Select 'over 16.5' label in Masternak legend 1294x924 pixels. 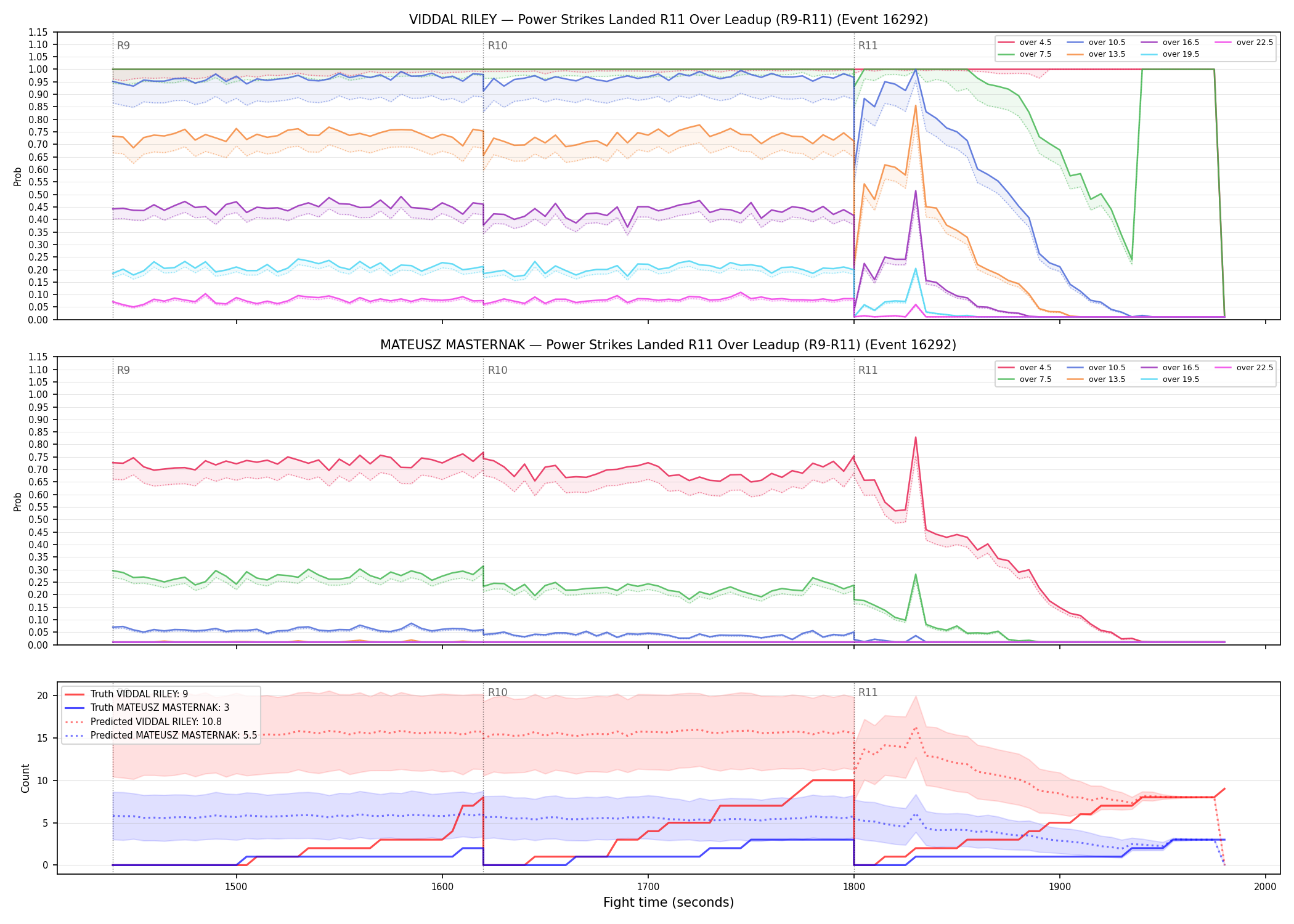1181,368
